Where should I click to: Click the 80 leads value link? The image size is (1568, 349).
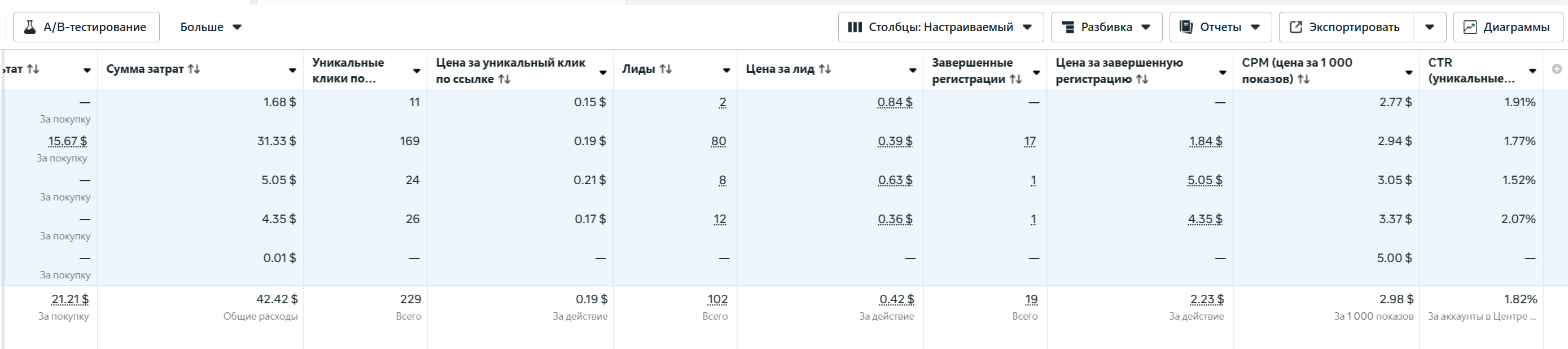pos(719,141)
